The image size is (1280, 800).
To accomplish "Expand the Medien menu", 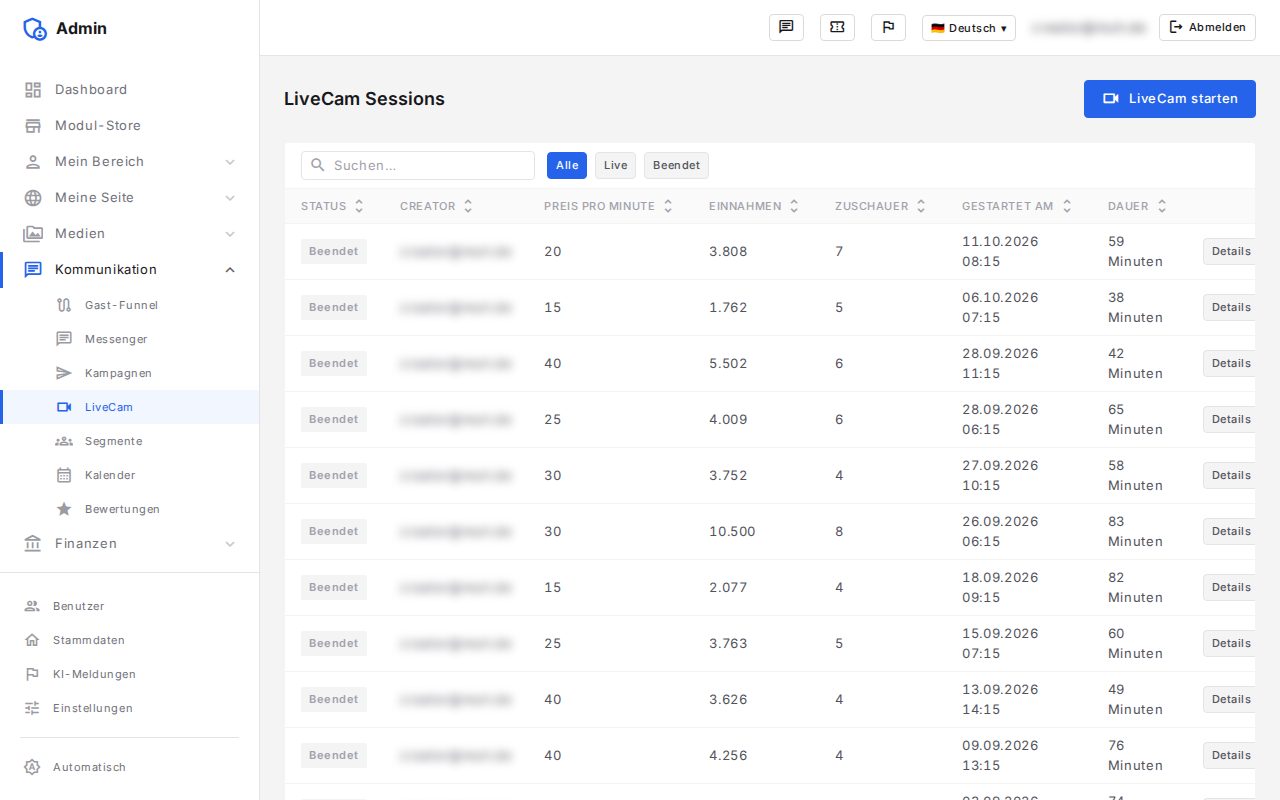I will click(129, 234).
